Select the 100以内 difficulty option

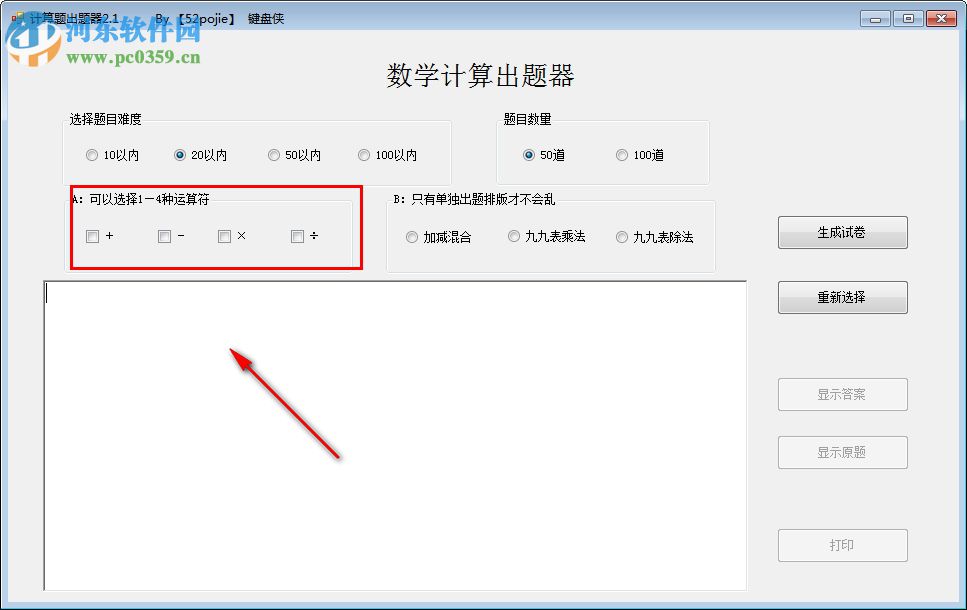(x=364, y=154)
